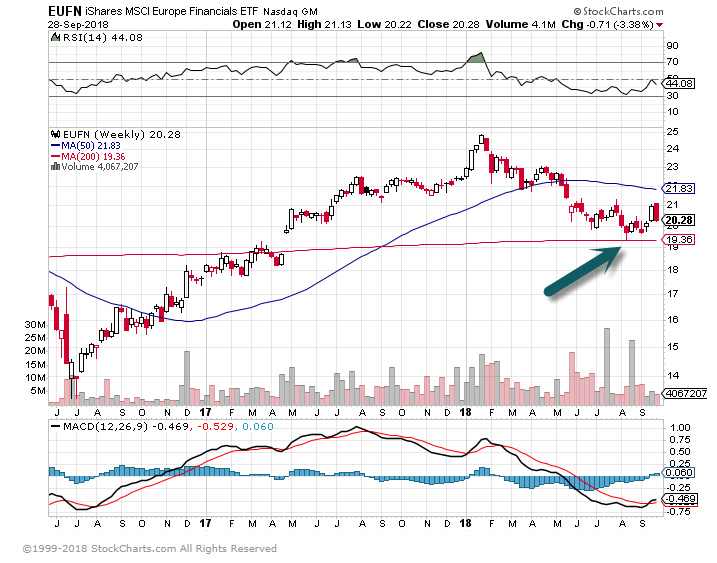Click the EUFN ticker symbol title
The width and height of the screenshot is (717, 563).
tap(65, 11)
